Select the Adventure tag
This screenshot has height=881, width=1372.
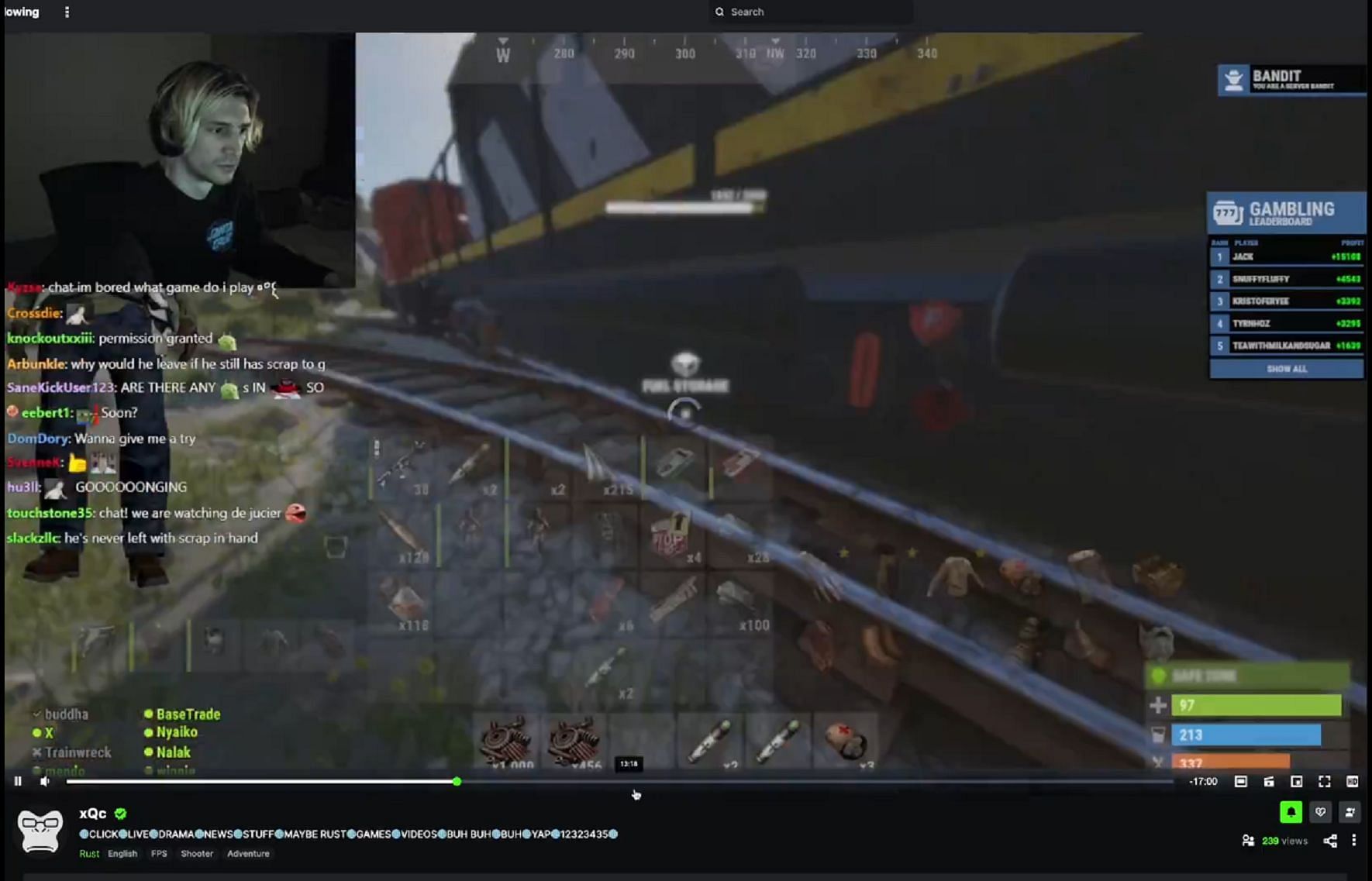click(248, 854)
